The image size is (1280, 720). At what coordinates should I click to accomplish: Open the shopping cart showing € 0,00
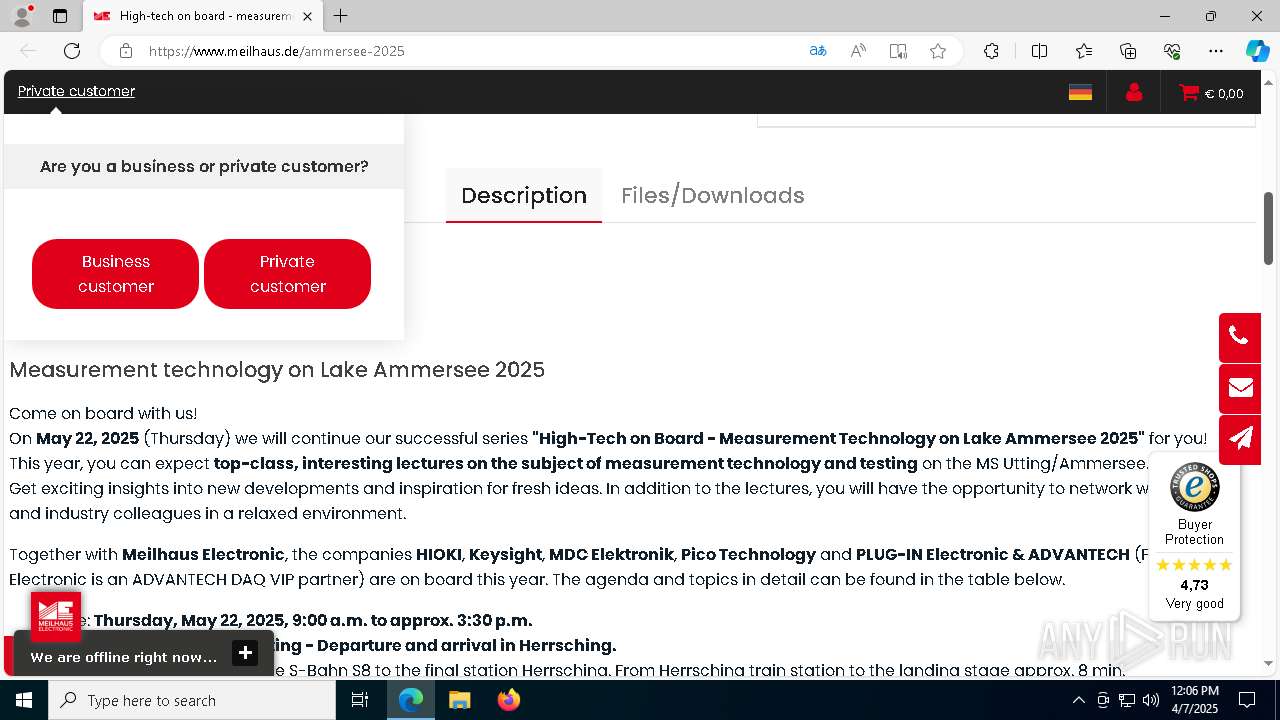(1211, 93)
